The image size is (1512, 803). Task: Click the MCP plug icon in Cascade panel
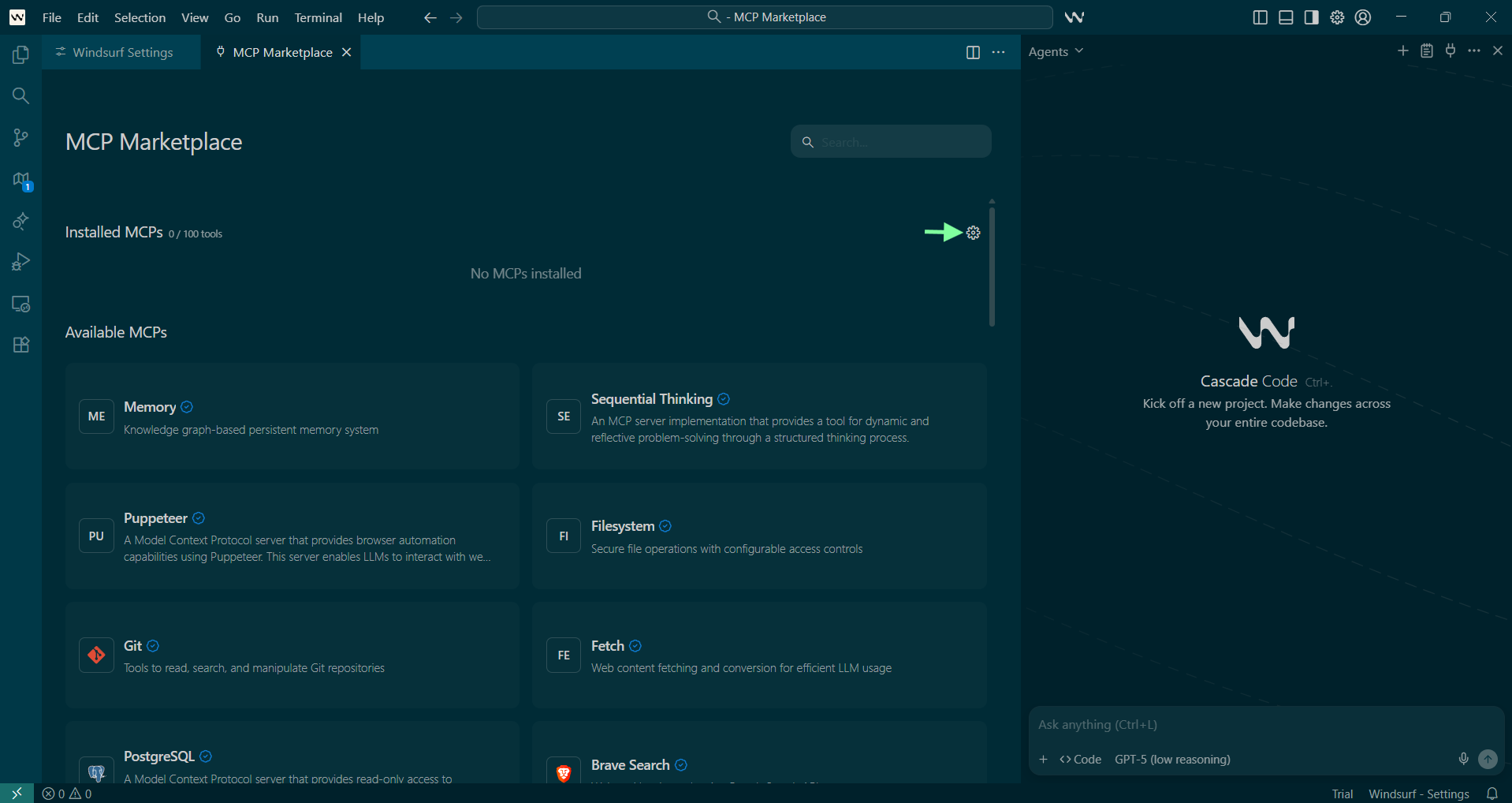(x=1451, y=51)
